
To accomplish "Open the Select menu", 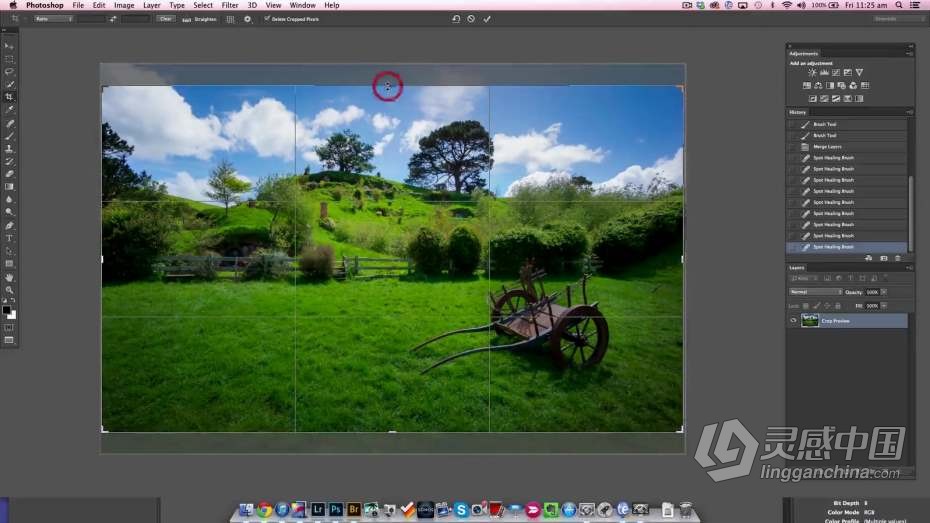I will pos(203,5).
